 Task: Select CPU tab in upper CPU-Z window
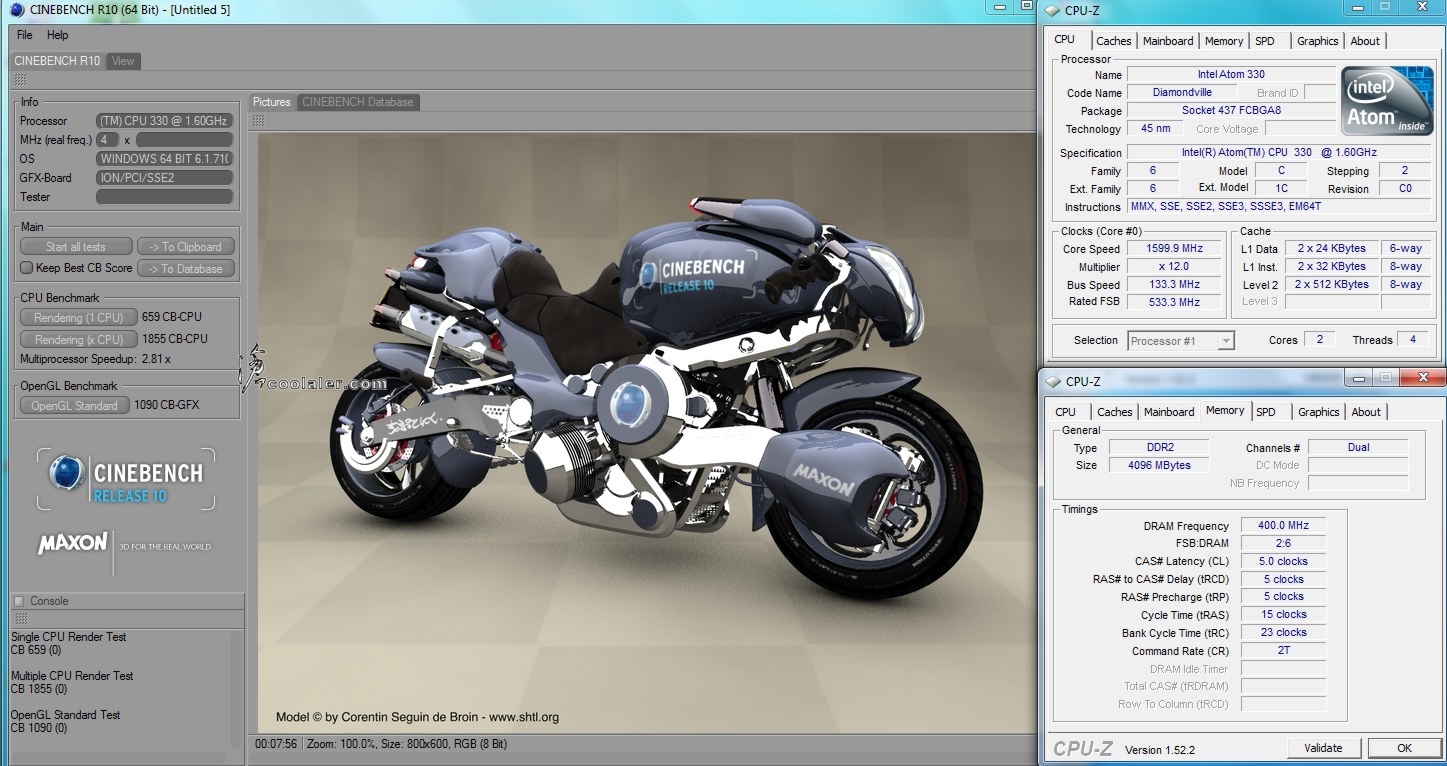tap(1065, 40)
